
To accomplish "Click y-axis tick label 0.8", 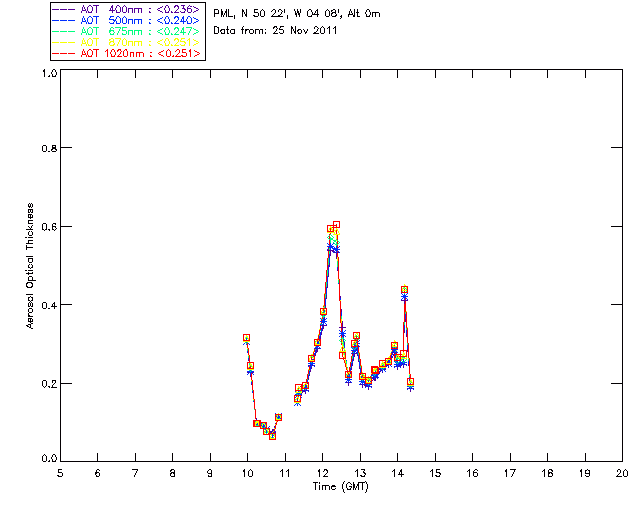I will click(x=49, y=148).
